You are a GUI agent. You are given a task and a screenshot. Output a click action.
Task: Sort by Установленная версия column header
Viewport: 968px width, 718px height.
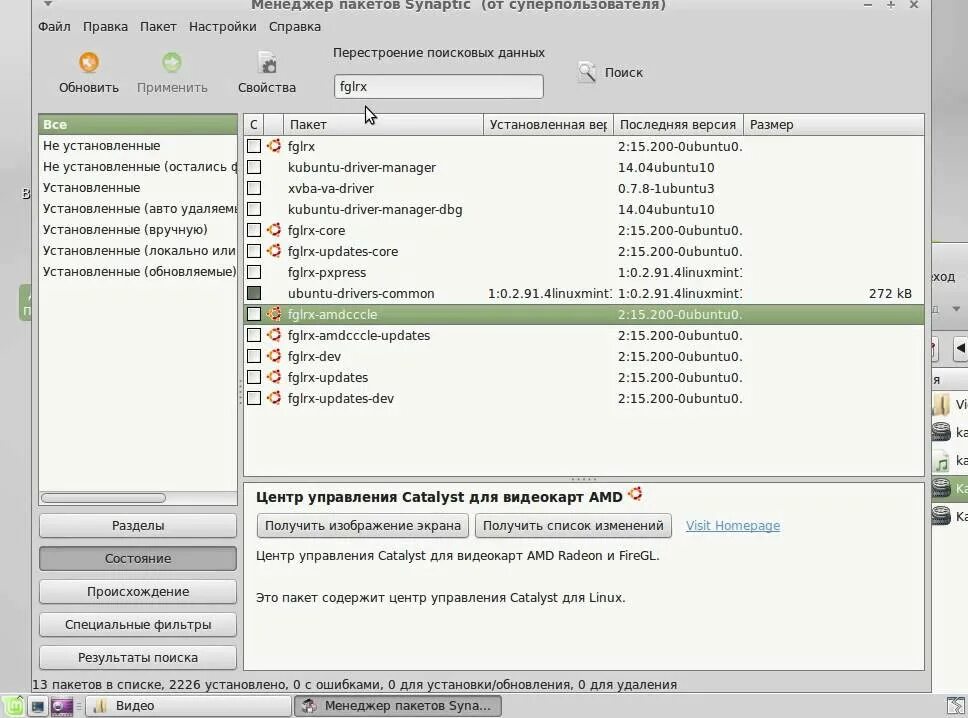click(548, 125)
